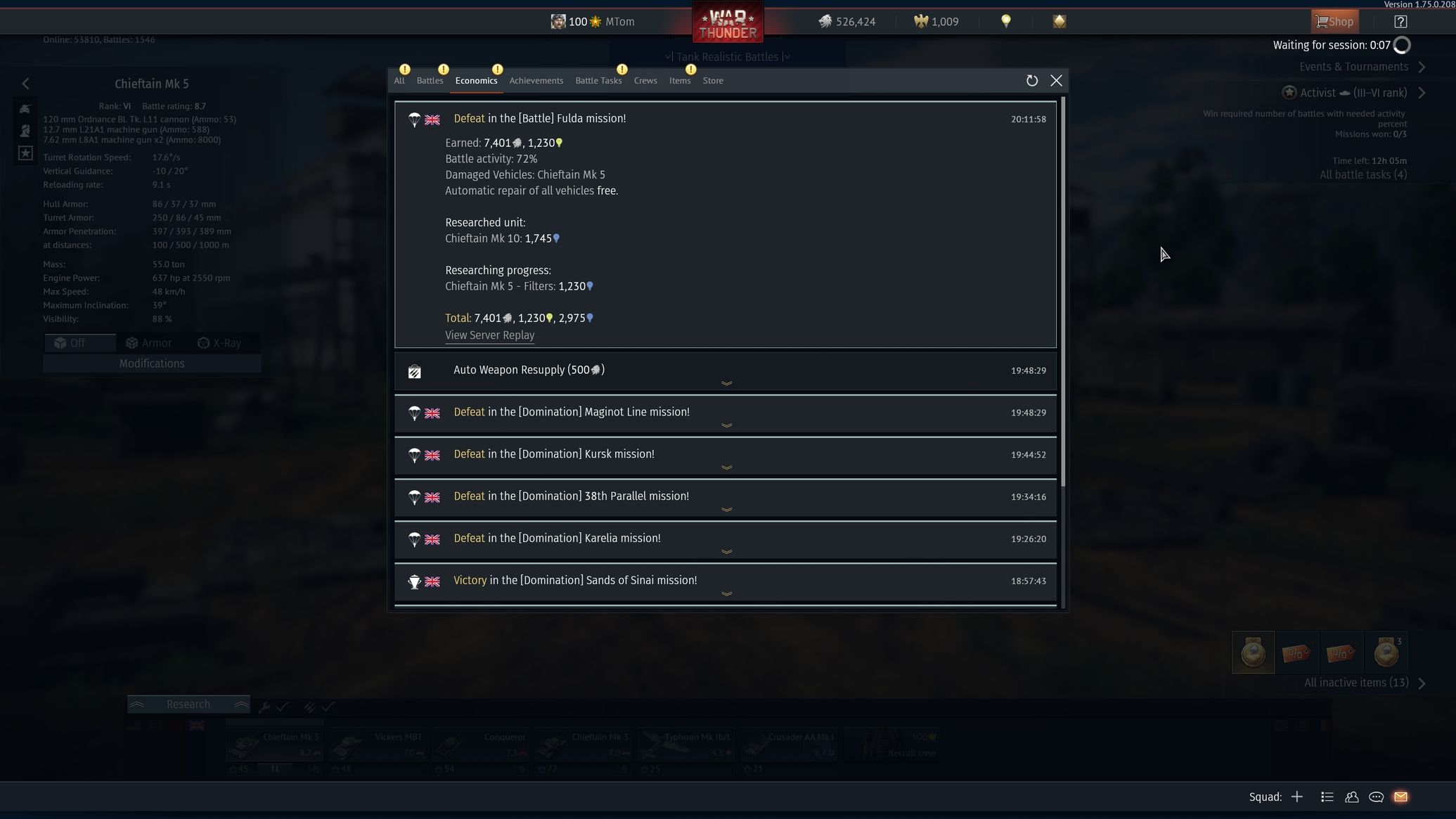Click the Silver Lions currency icon

tap(825, 22)
